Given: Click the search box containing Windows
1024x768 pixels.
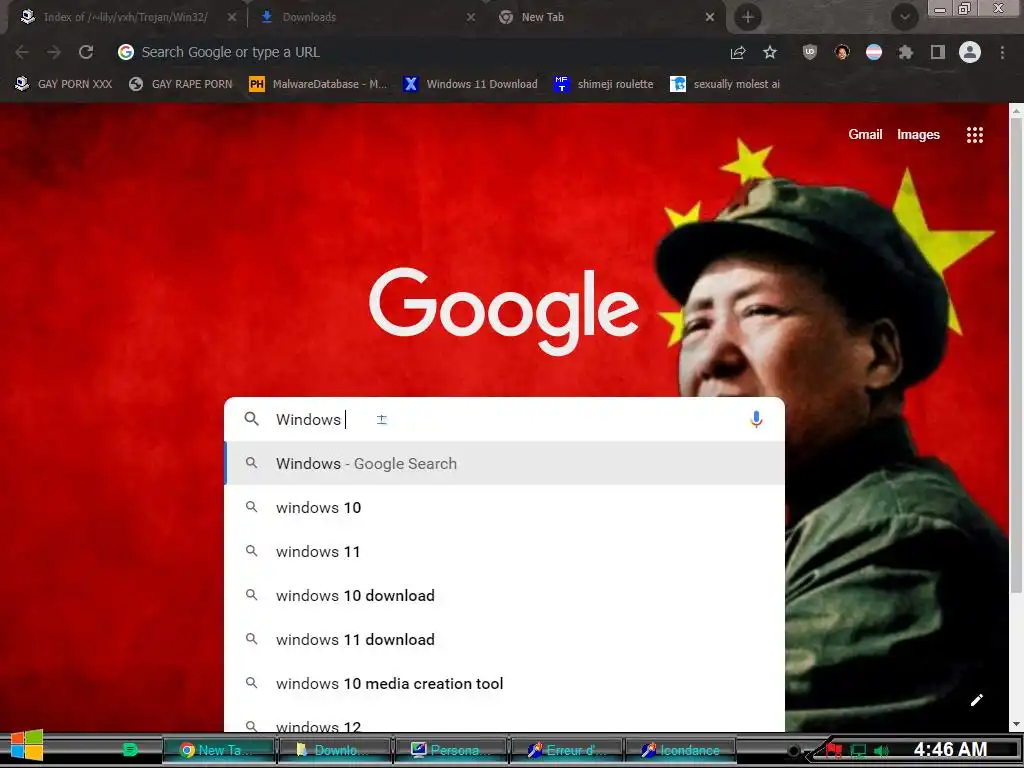Looking at the screenshot, I should 504,419.
